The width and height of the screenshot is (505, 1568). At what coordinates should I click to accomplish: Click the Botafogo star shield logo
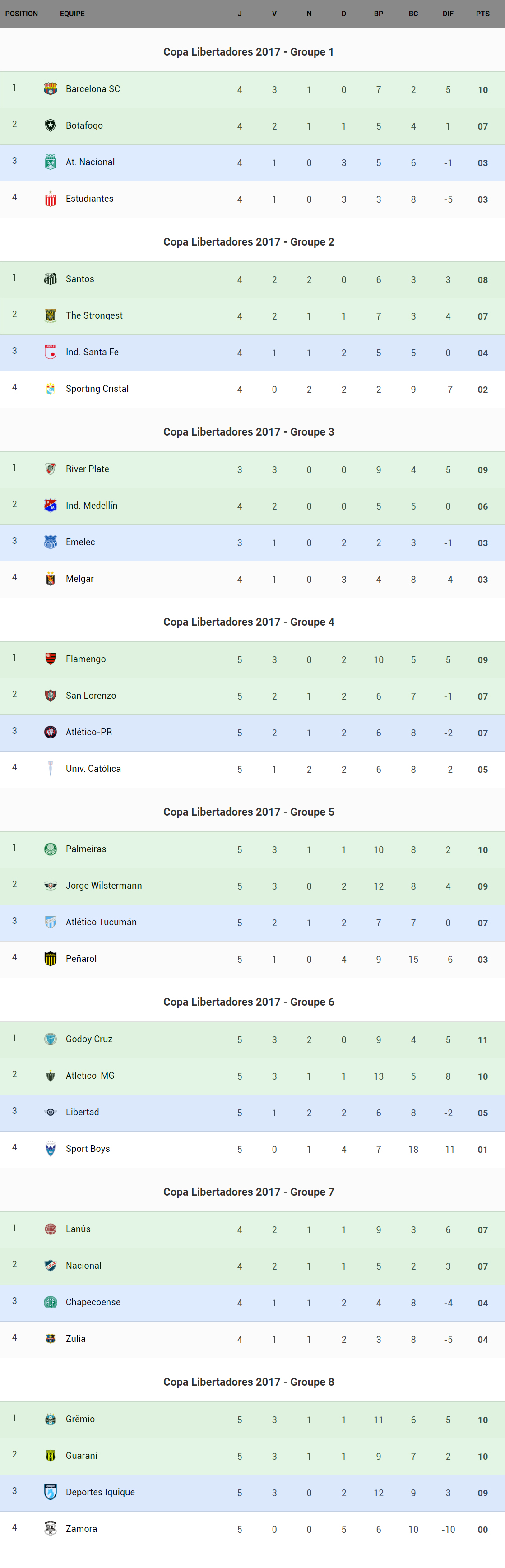pyautogui.click(x=51, y=125)
